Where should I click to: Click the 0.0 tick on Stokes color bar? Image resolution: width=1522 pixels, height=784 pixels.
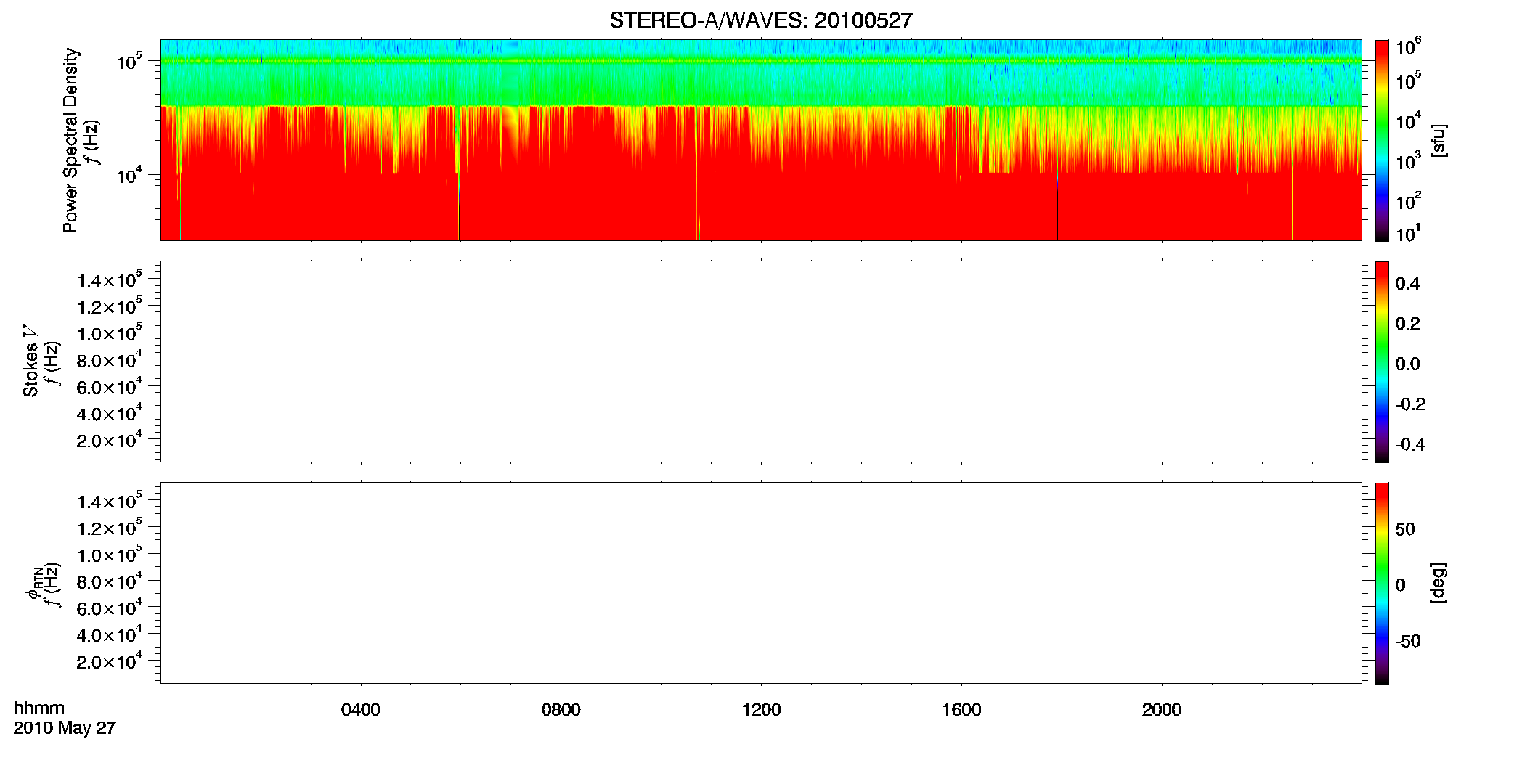pos(1407,364)
